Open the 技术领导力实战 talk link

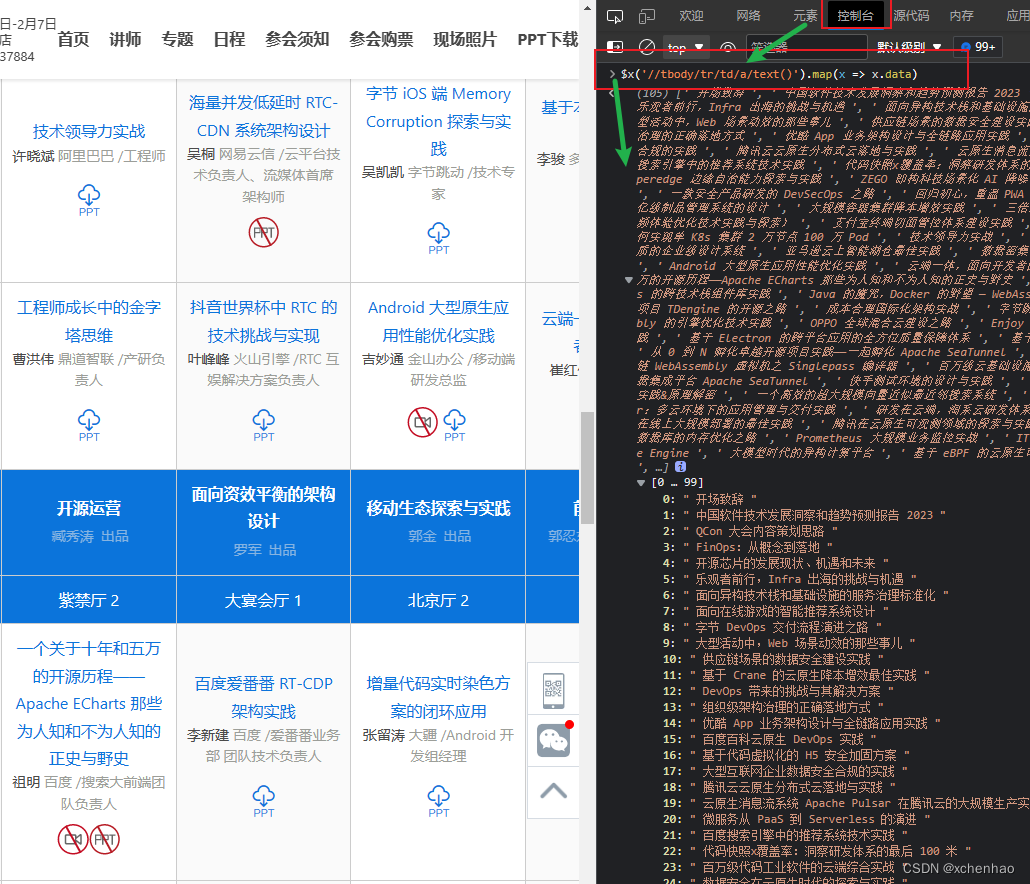tap(89, 131)
